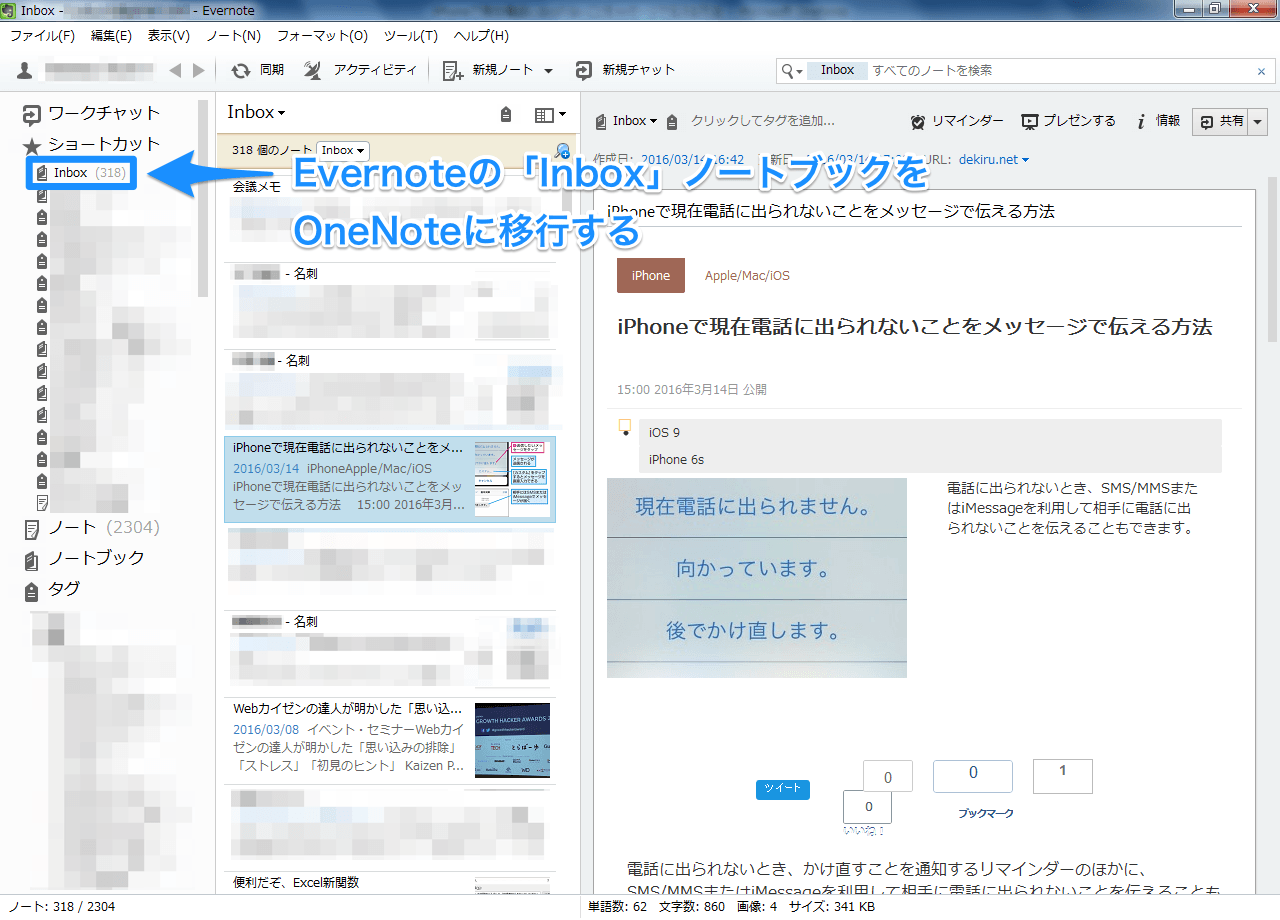Open 表示(V) menu
Viewport: 1280px width, 920px height.
tap(168, 36)
